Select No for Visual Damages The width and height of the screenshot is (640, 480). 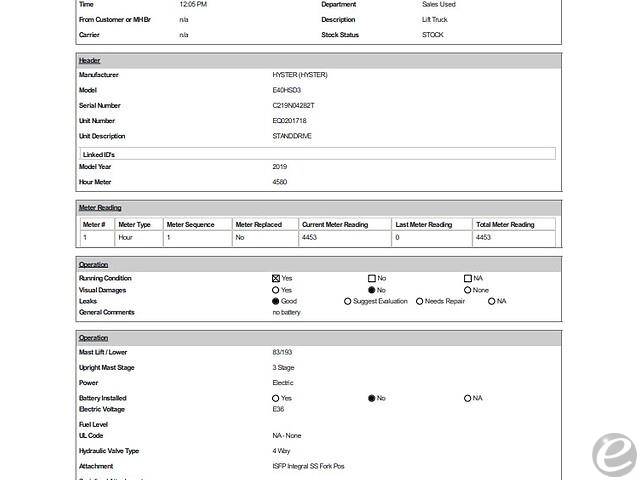(371, 290)
